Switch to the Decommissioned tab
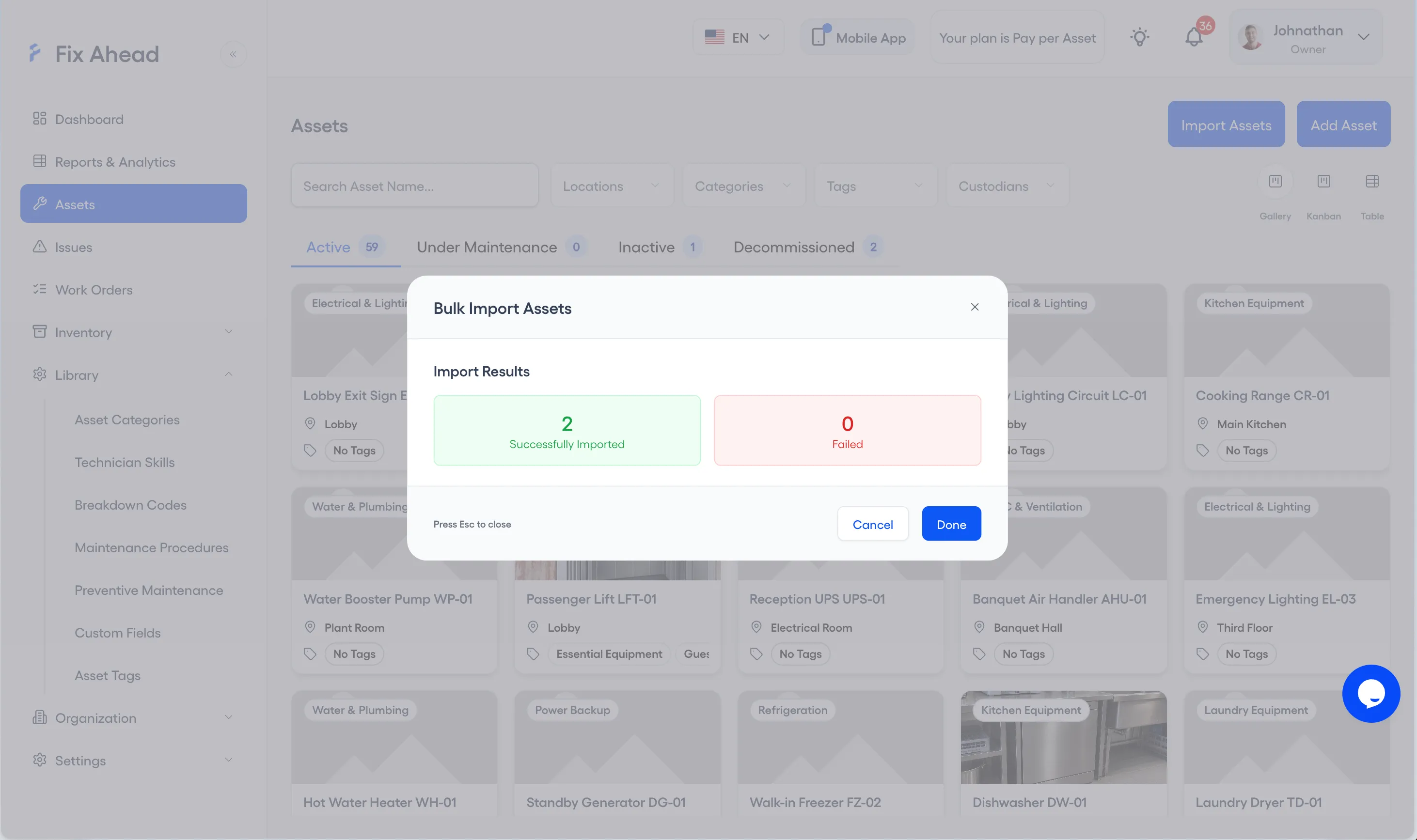Viewport: 1417px width, 840px height. click(x=808, y=248)
